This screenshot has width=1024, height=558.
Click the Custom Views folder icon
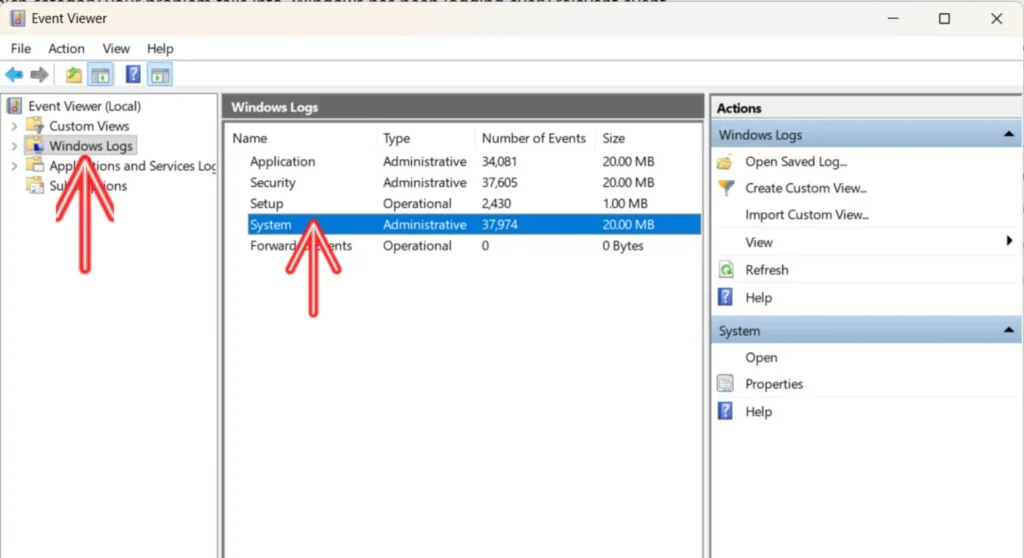pyautogui.click(x=35, y=125)
